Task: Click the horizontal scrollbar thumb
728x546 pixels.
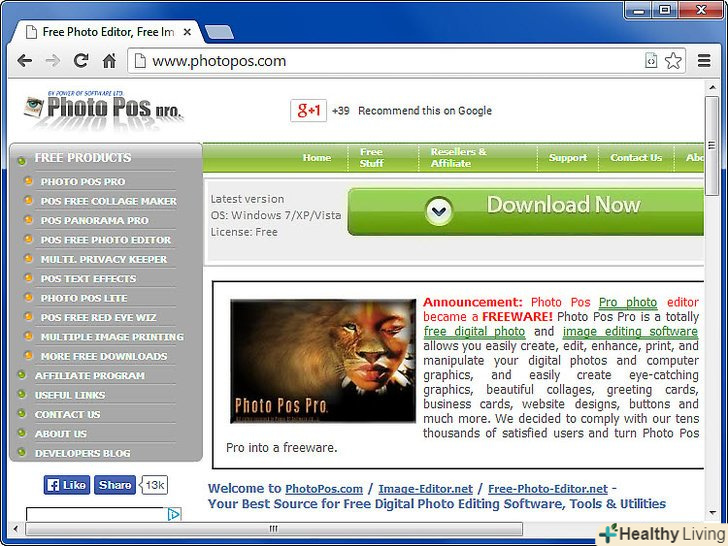Action: coord(274,528)
